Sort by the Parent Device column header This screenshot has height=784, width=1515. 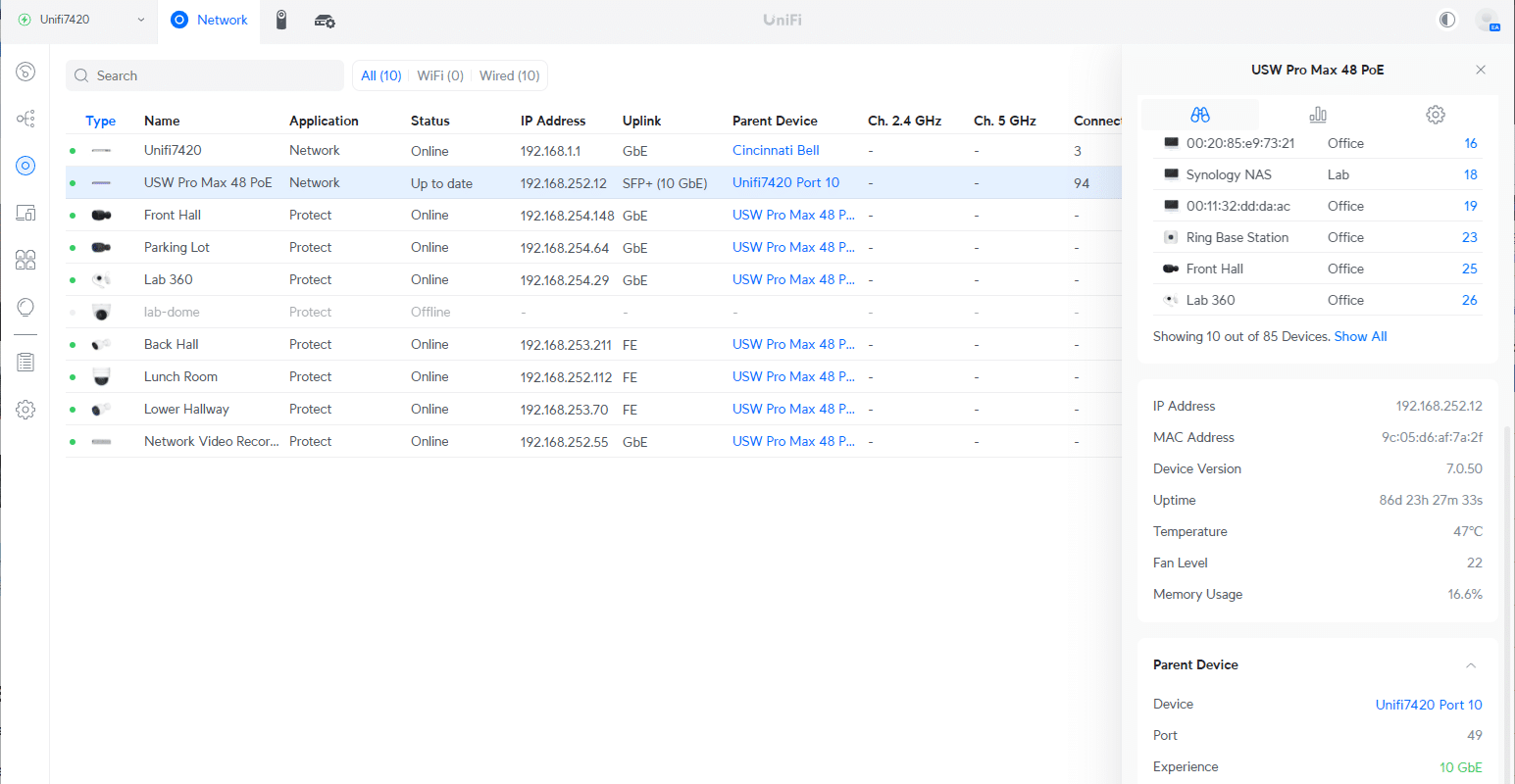point(775,121)
